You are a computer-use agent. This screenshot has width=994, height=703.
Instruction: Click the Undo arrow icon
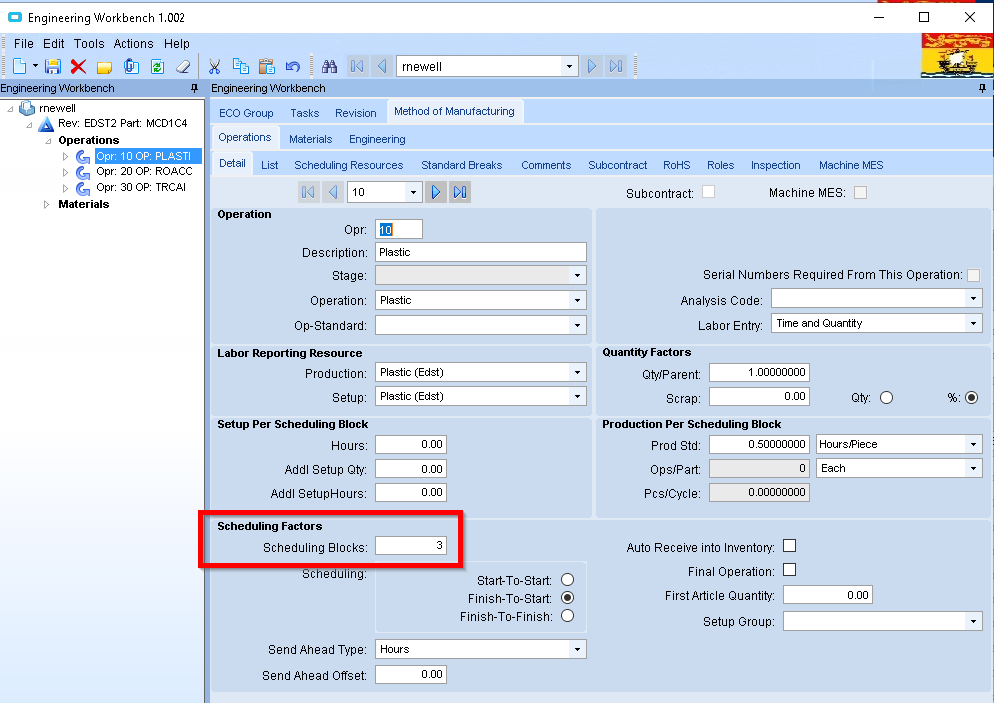point(292,66)
